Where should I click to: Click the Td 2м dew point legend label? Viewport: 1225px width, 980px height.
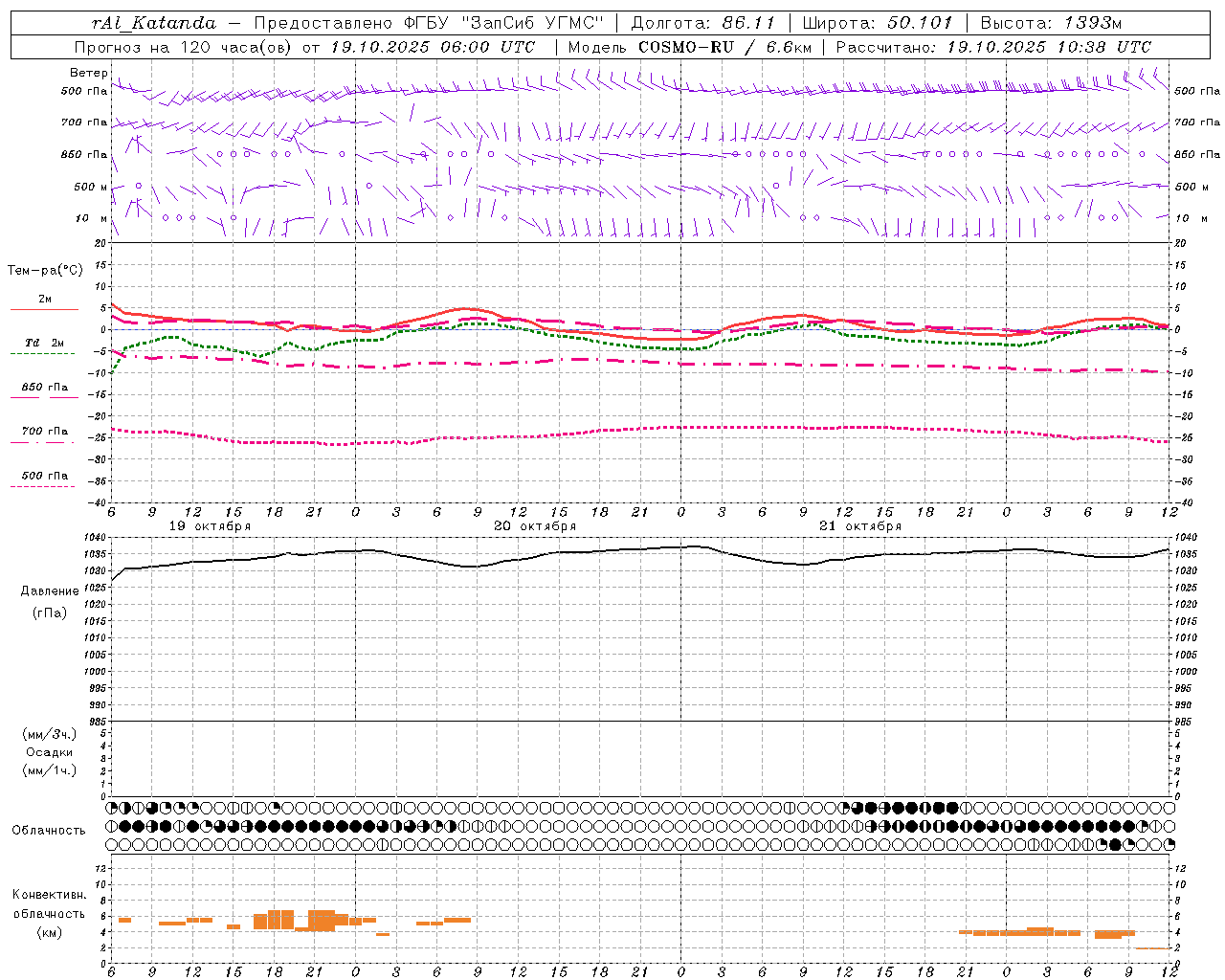tap(45, 343)
